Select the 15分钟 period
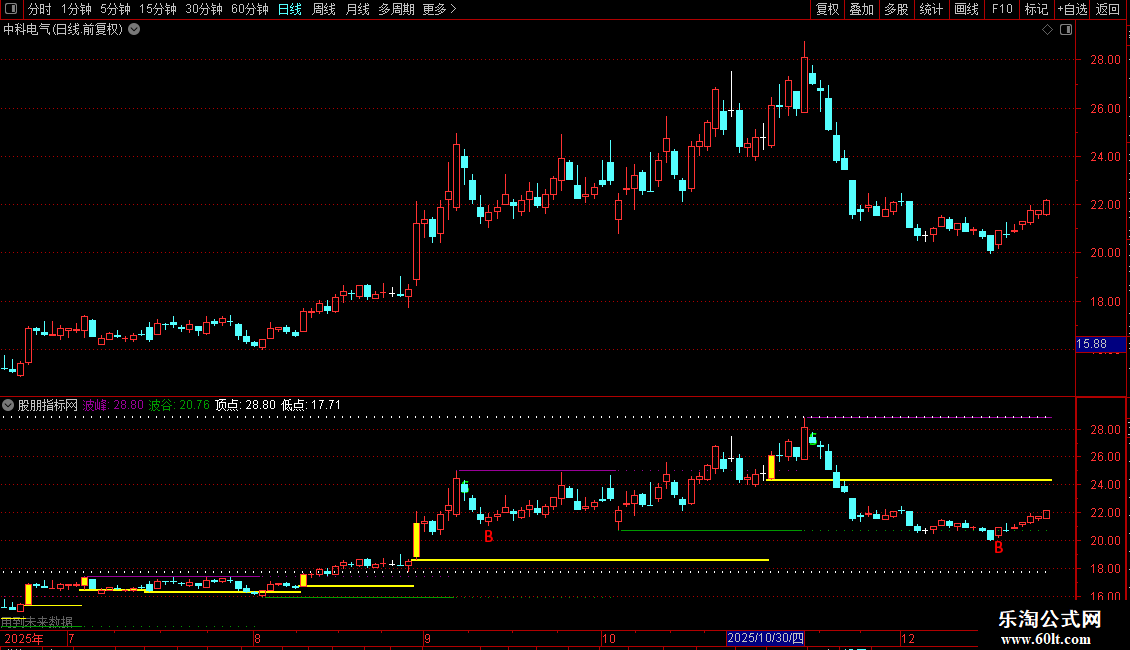Screen dimensions: 1130x650 click(x=158, y=9)
